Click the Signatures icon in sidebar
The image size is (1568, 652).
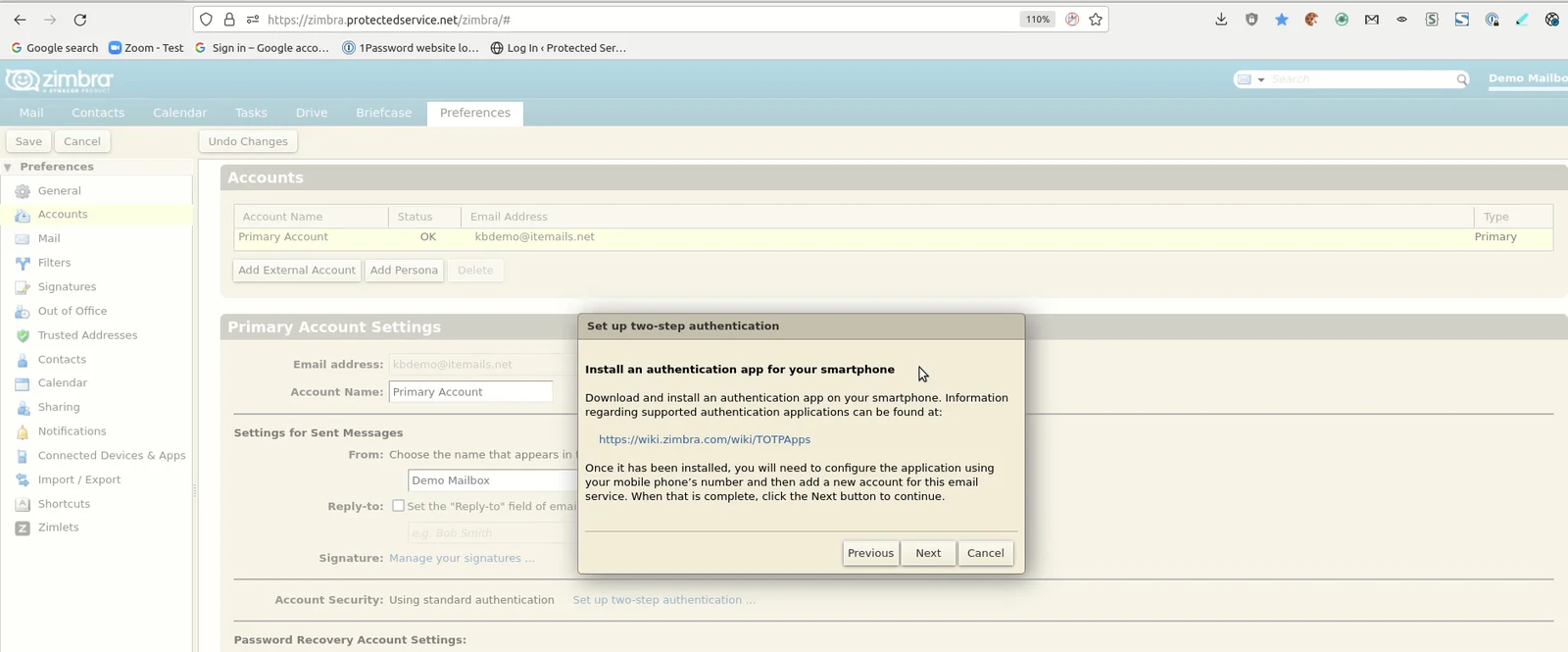23,287
